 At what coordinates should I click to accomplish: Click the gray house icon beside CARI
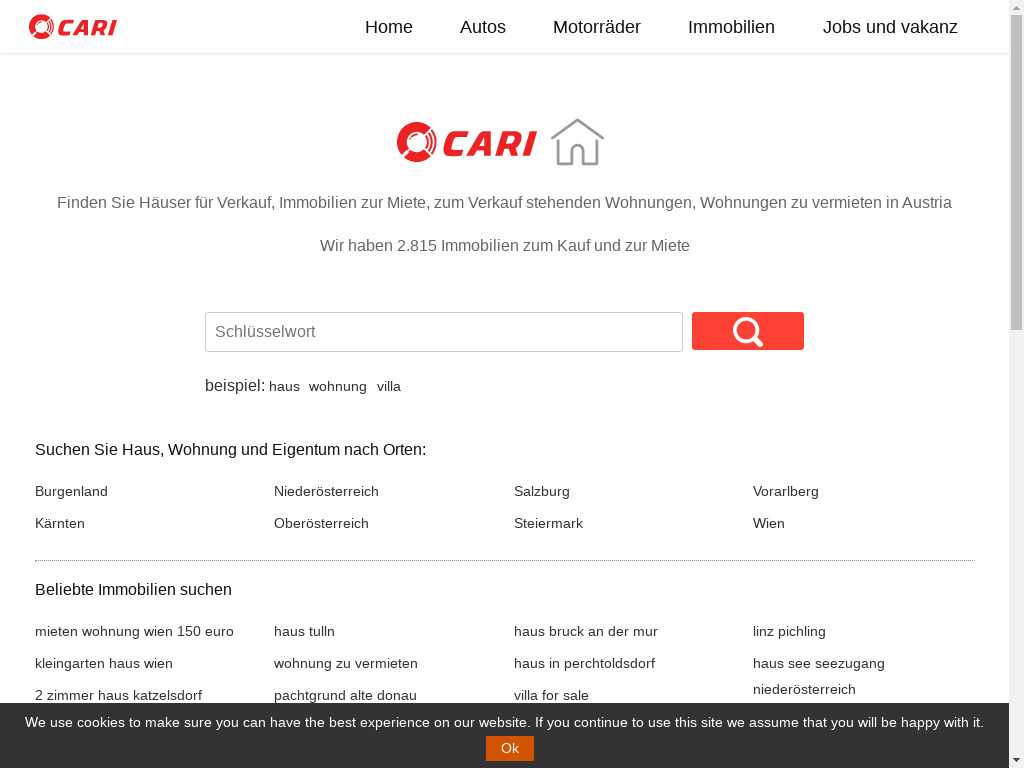point(577,142)
